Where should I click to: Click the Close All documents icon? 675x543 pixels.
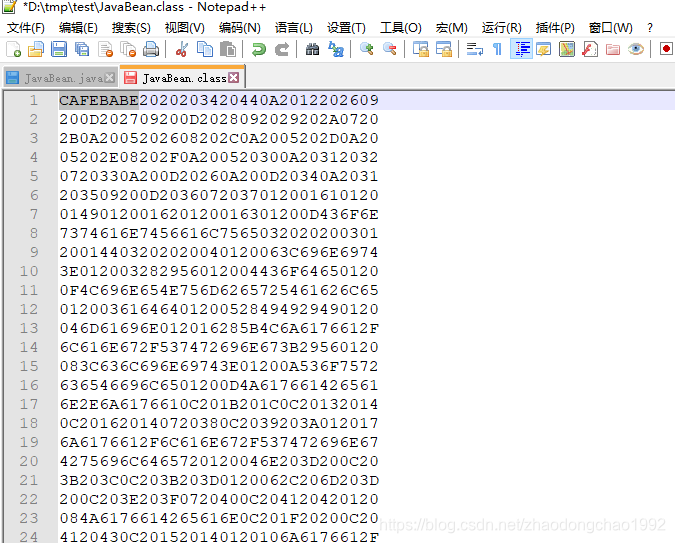click(x=128, y=49)
